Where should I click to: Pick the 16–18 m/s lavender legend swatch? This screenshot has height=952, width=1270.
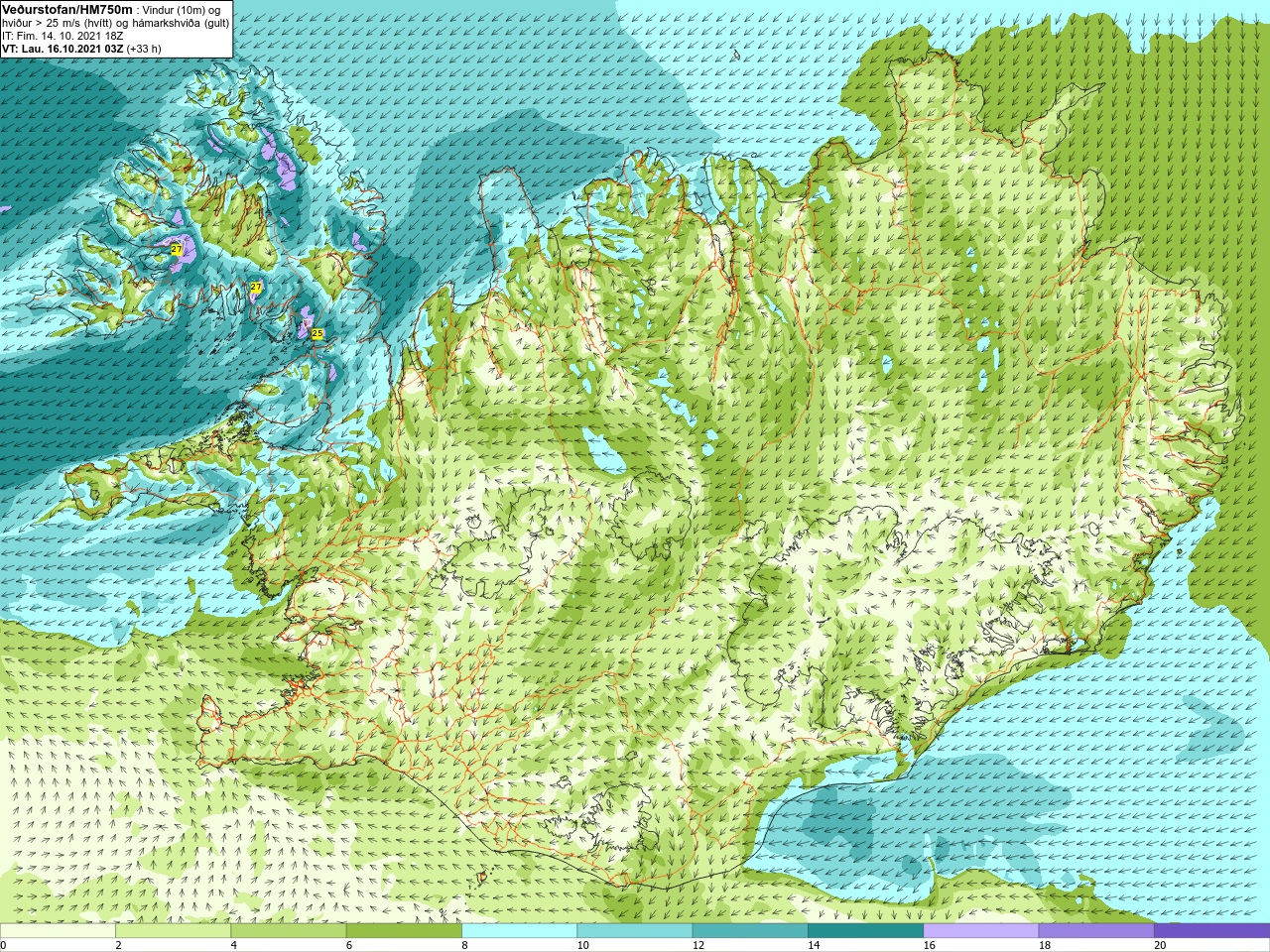tap(980, 931)
